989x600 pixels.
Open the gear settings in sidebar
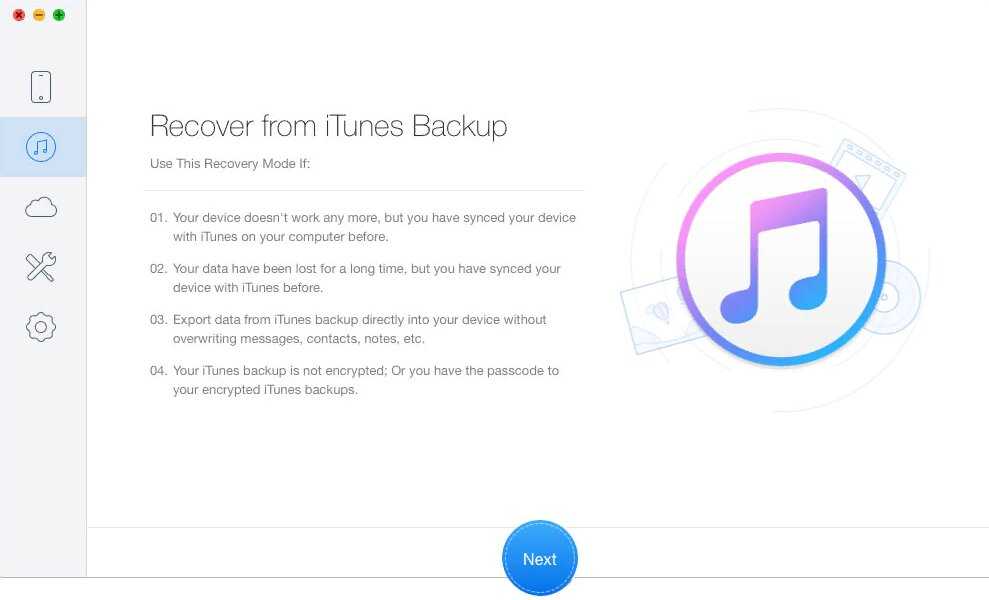point(41,327)
